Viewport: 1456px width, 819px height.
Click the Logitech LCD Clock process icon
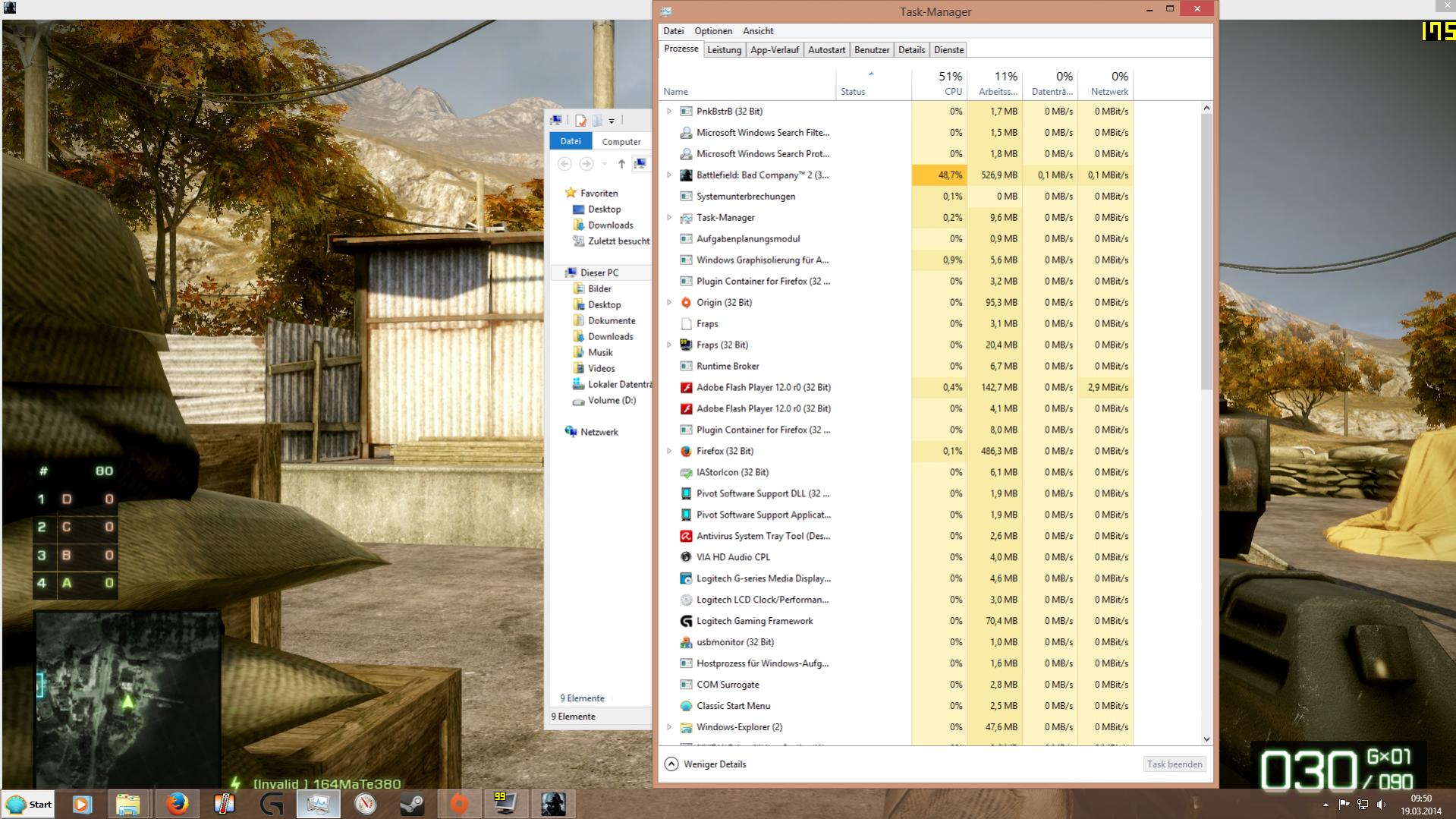click(x=686, y=600)
